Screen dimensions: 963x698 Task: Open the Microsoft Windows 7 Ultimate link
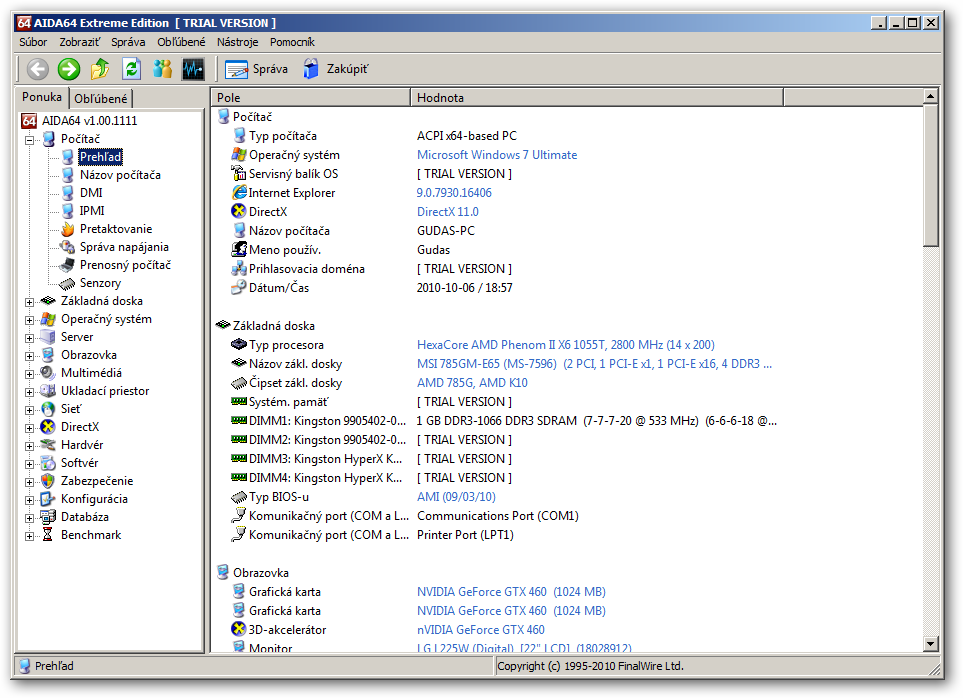tap(497, 155)
